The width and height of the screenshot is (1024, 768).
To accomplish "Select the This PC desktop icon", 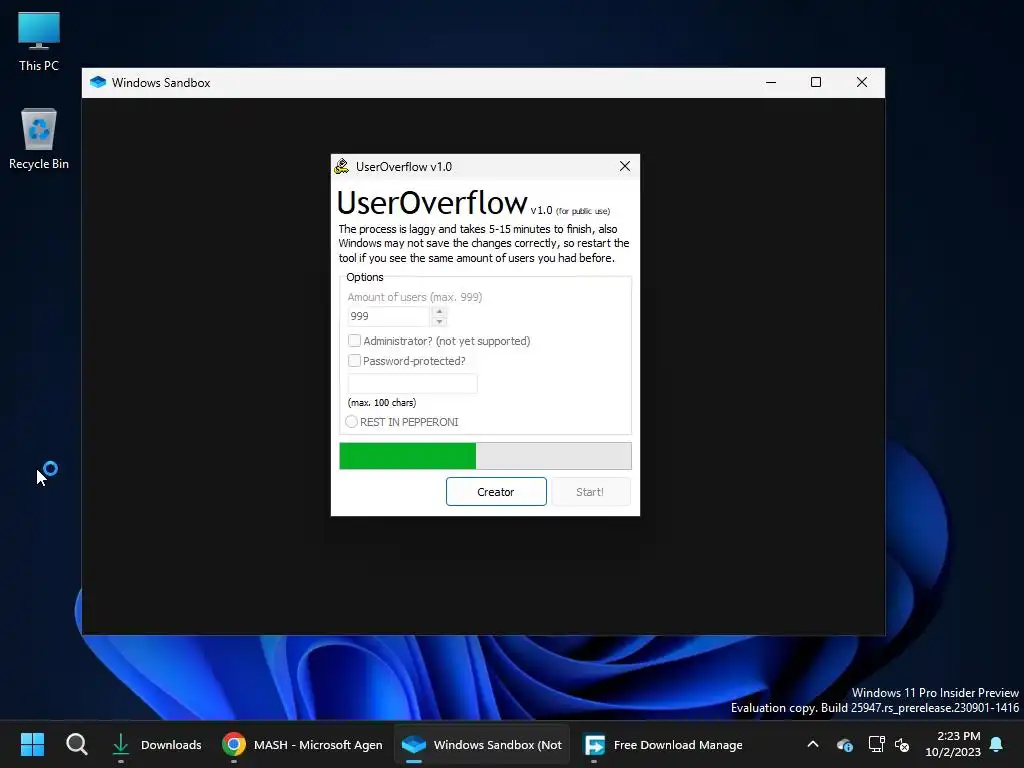I will pos(39,41).
